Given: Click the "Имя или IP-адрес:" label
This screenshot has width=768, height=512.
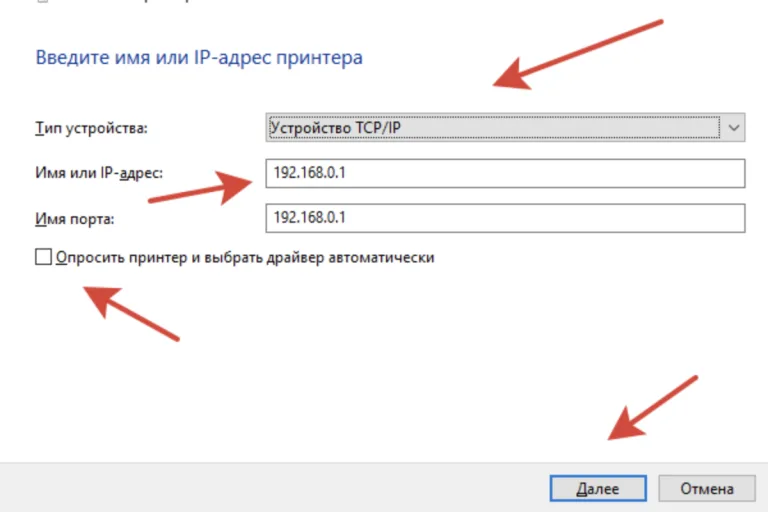Looking at the screenshot, I should click(99, 173).
